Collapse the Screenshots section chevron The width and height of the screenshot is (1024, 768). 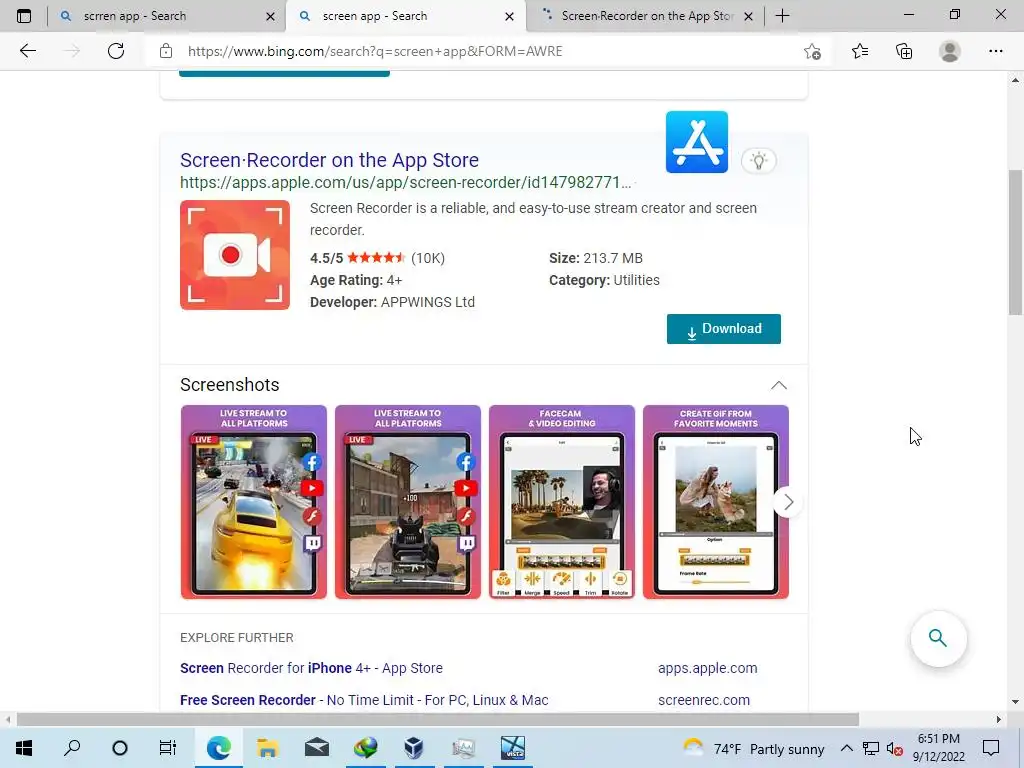coord(778,385)
